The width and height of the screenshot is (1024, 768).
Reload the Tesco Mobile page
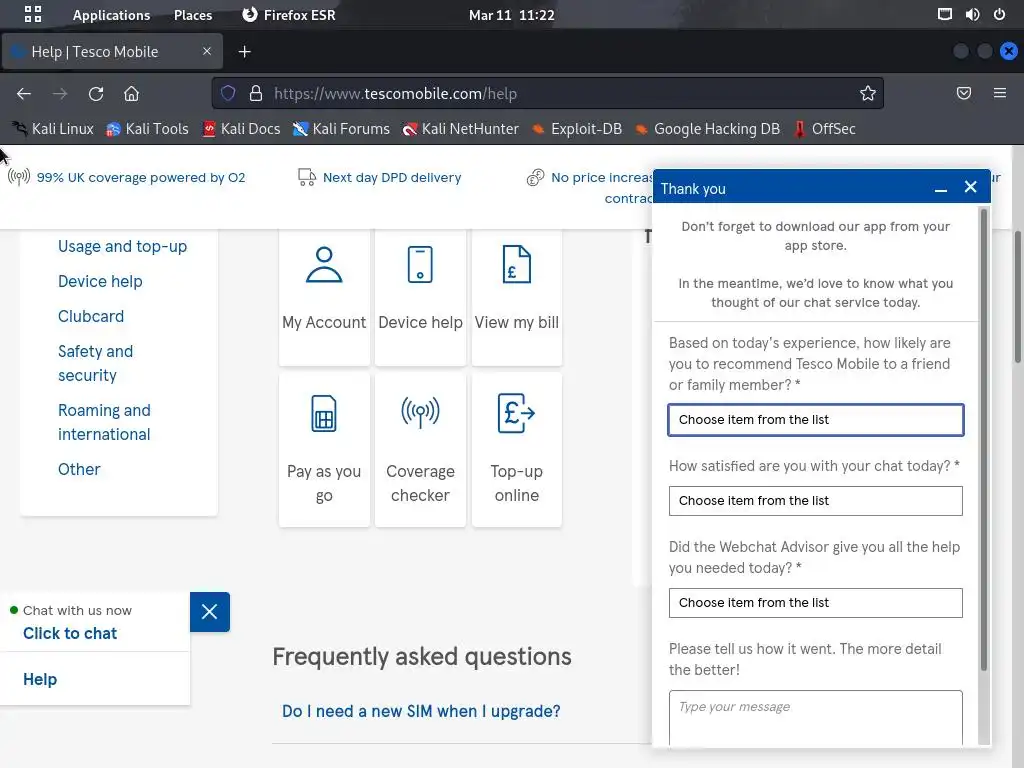[x=96, y=93]
